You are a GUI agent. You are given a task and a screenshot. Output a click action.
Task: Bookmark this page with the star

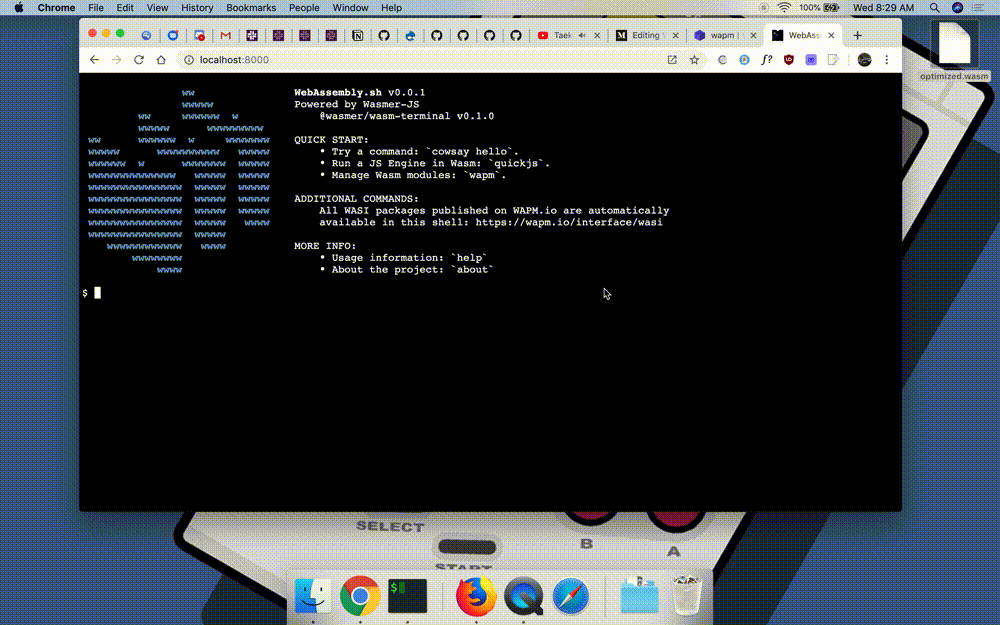point(694,59)
